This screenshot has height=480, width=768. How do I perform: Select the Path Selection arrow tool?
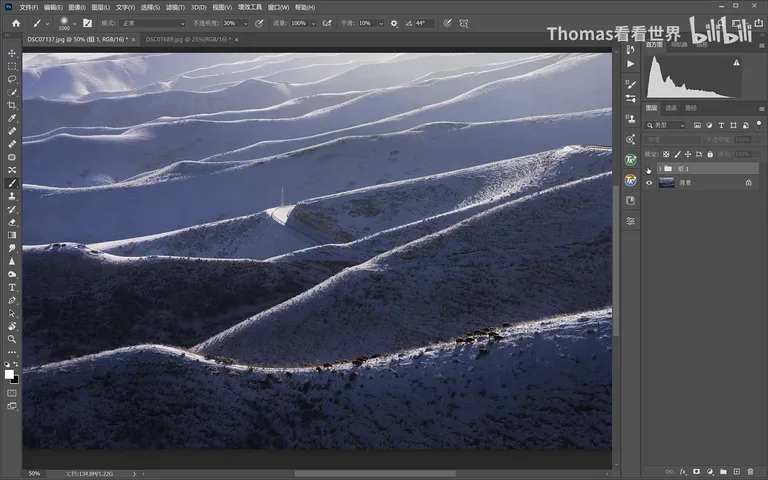[x=12, y=313]
